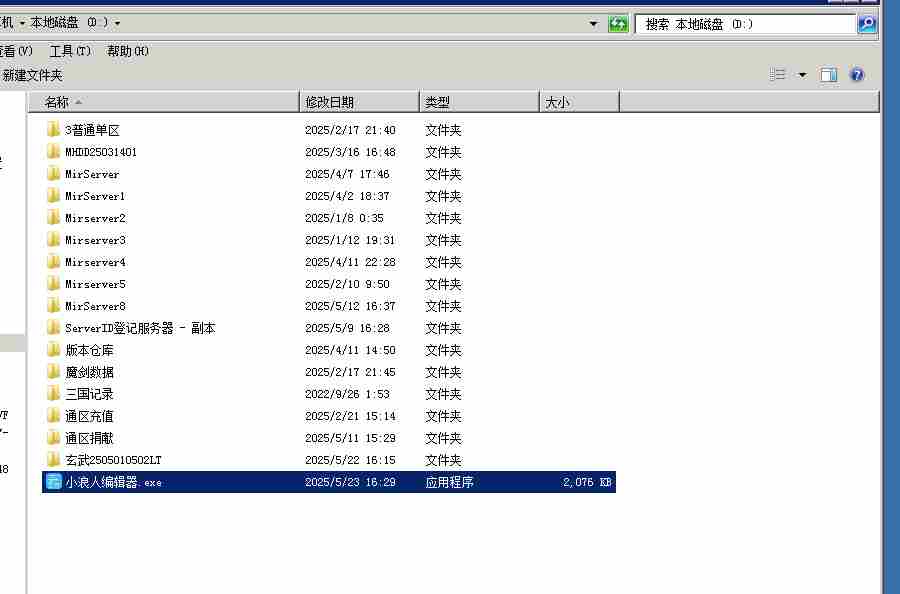Click the green refresh button in address bar
900x594 pixels.
click(x=618, y=24)
